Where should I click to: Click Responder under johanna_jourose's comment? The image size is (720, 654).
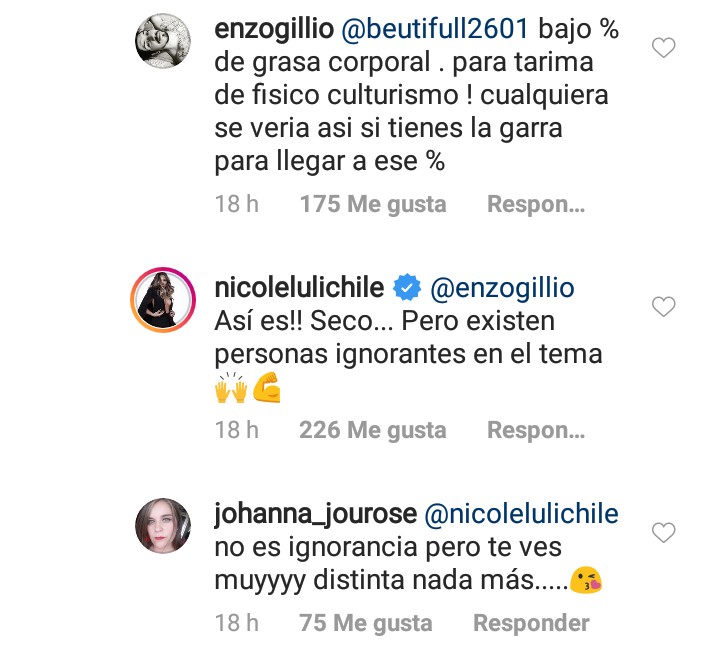531,622
